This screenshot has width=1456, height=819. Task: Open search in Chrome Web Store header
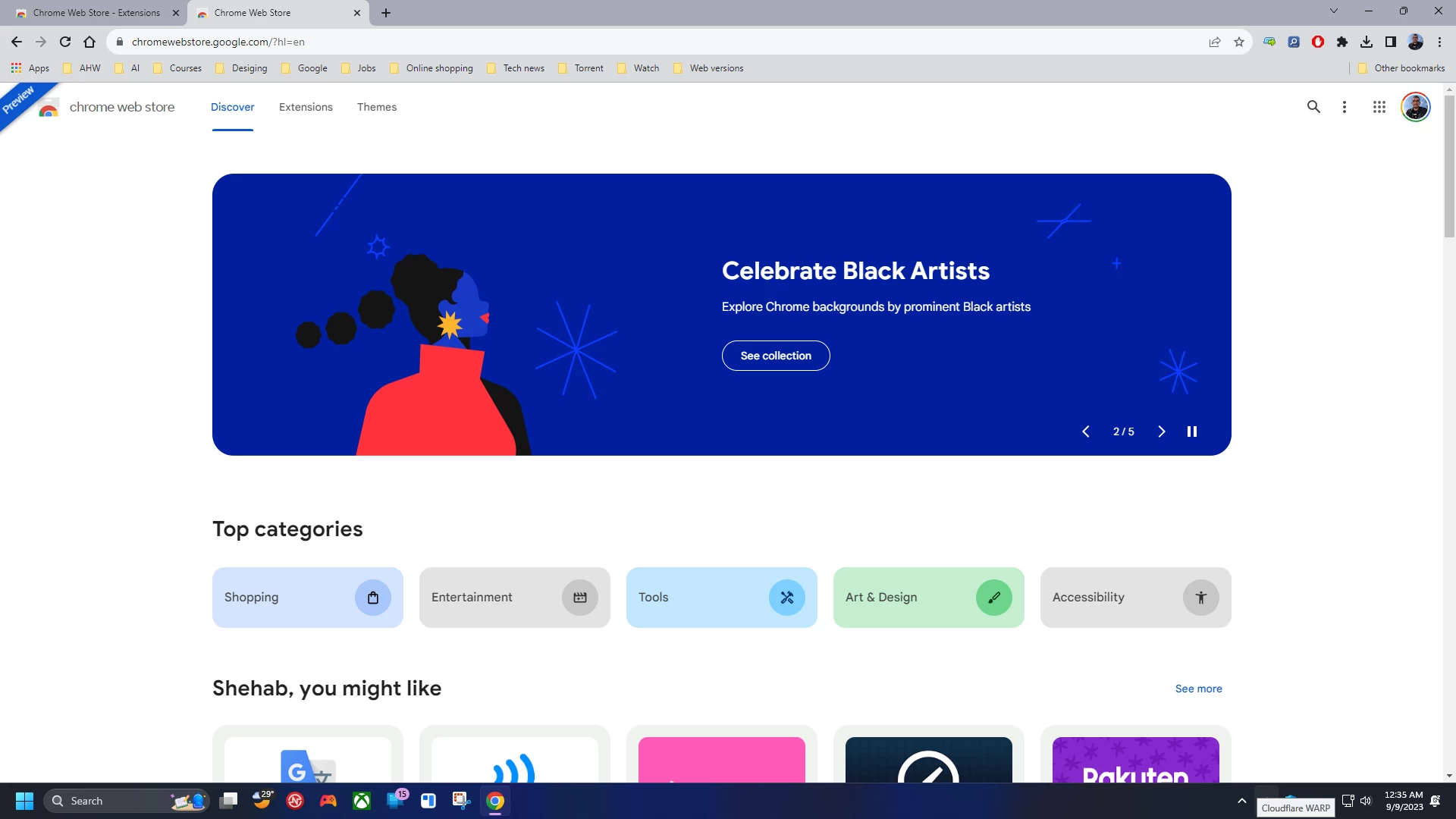[1313, 107]
